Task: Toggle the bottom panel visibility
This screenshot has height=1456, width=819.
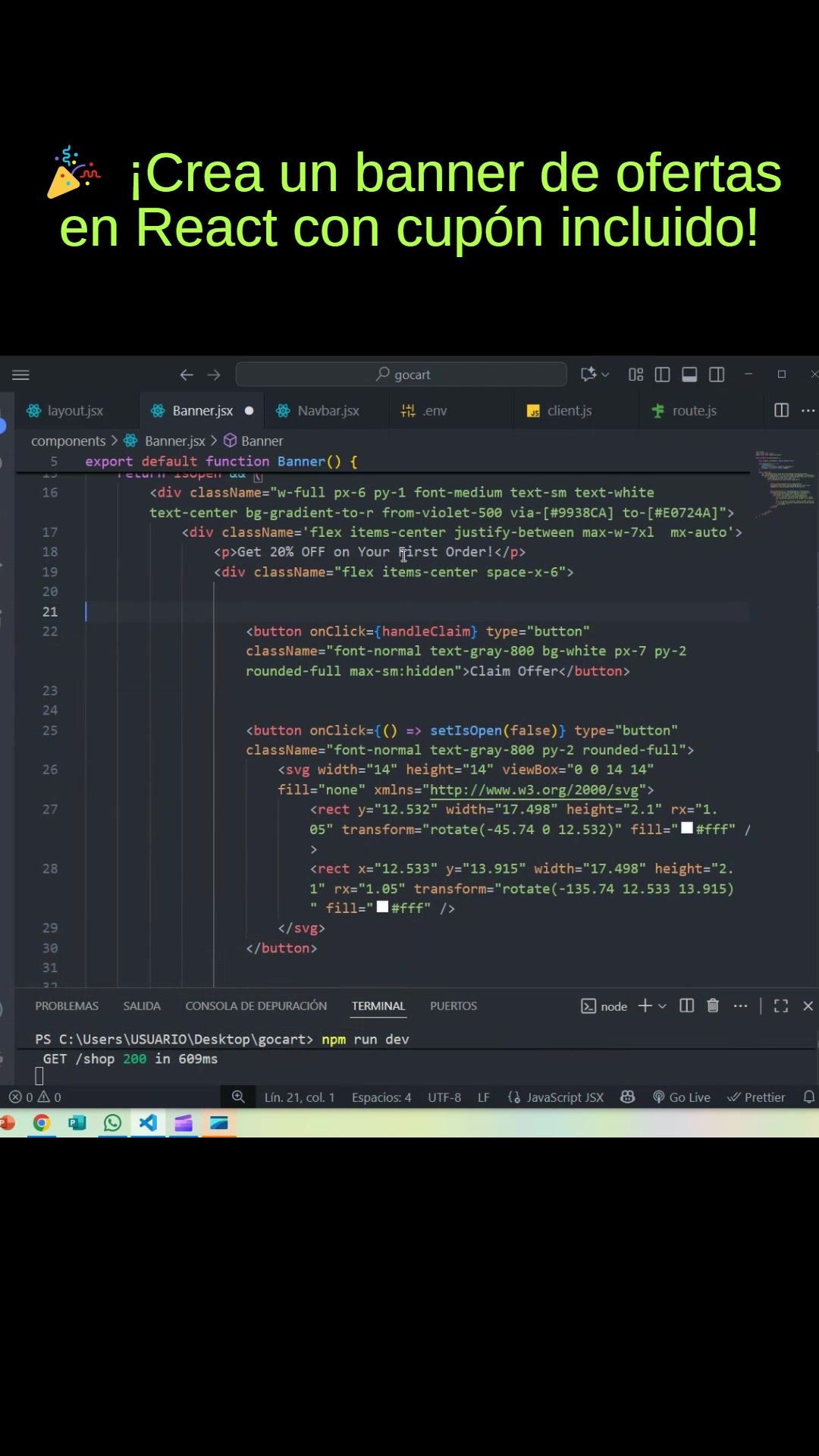Action: [x=689, y=374]
